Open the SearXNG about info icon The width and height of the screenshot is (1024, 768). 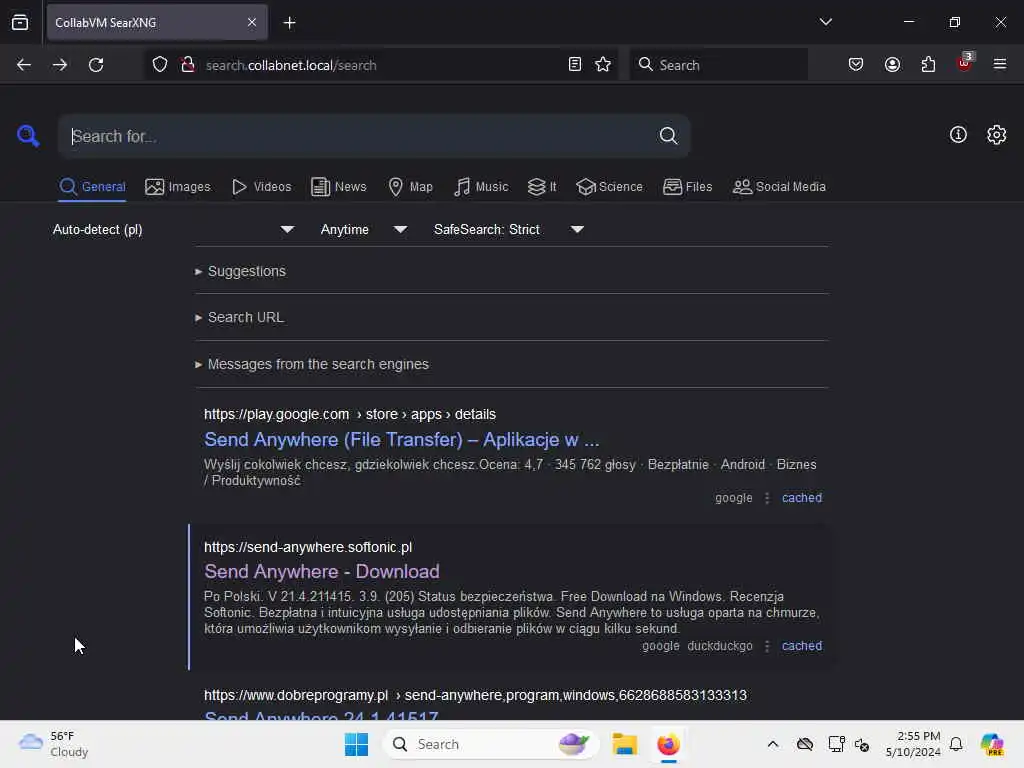tap(958, 135)
